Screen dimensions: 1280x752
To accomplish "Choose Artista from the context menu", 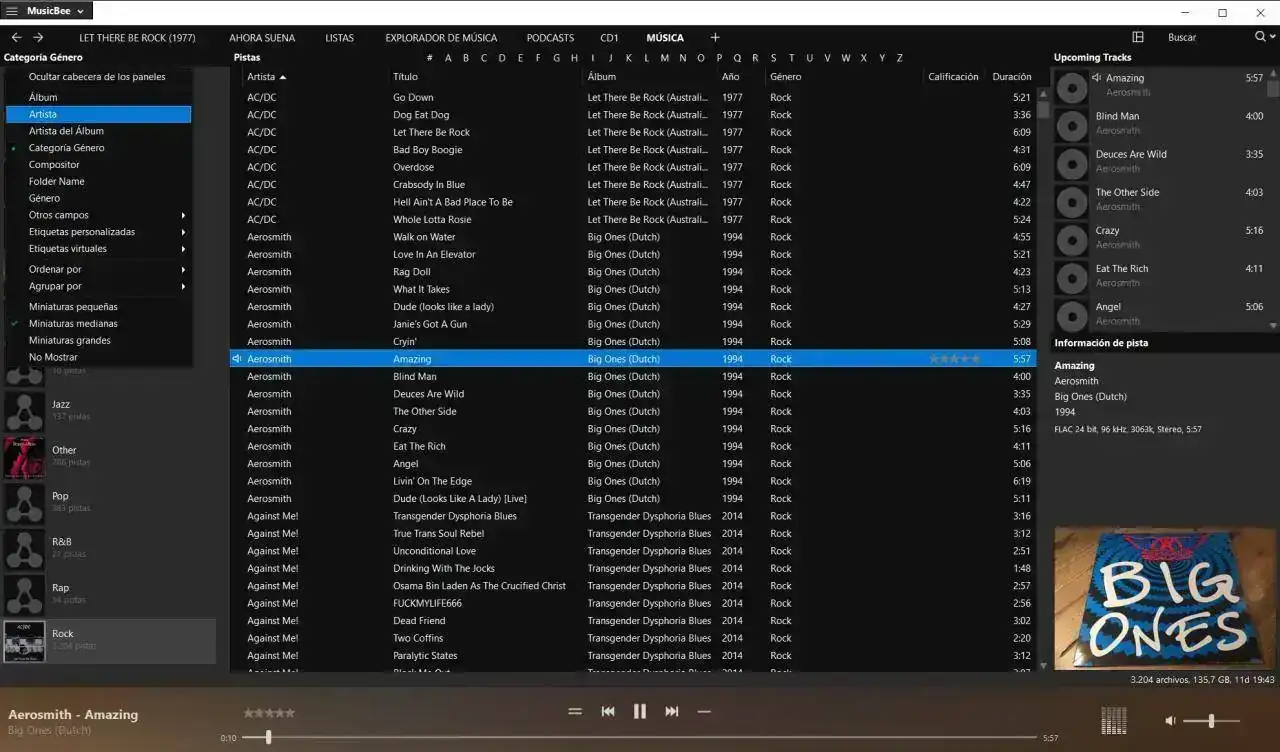I will tap(43, 114).
